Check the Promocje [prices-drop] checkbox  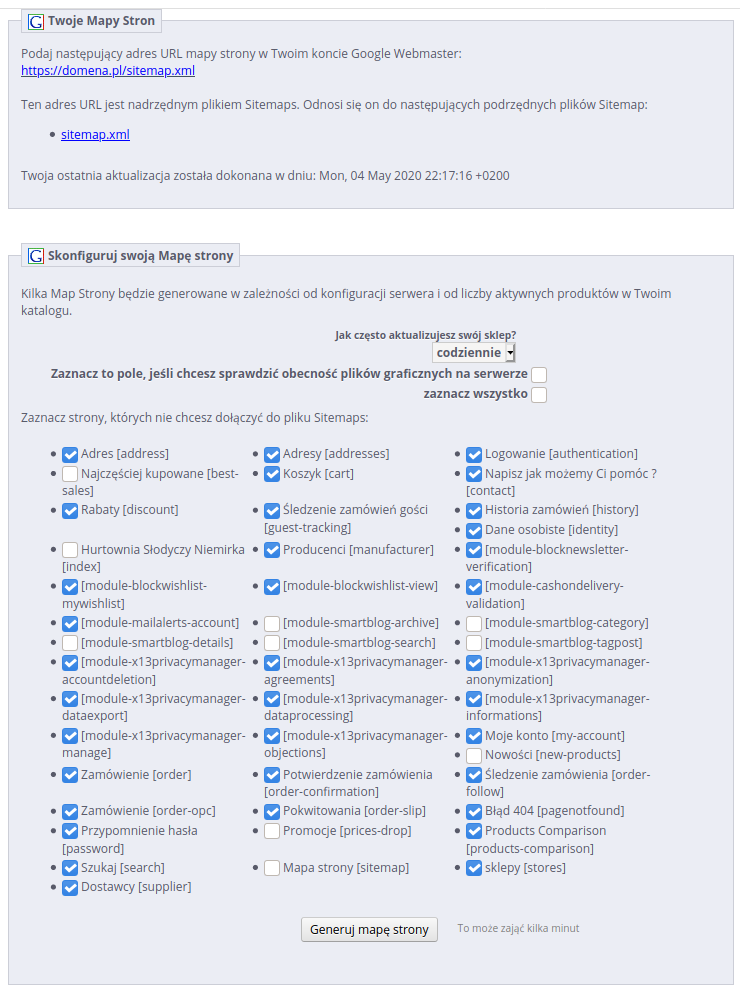[x=272, y=832]
